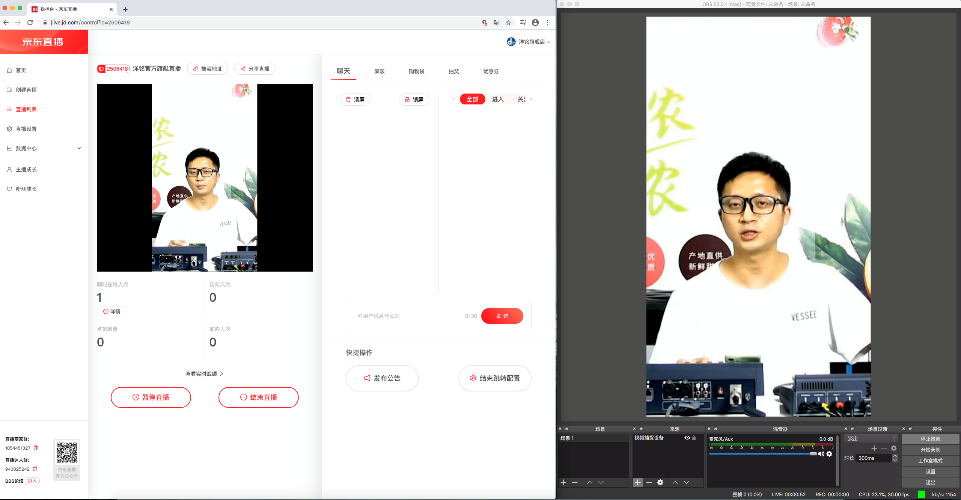
Task: Click the QR code in the sidebar bottom
Action: 67,453
